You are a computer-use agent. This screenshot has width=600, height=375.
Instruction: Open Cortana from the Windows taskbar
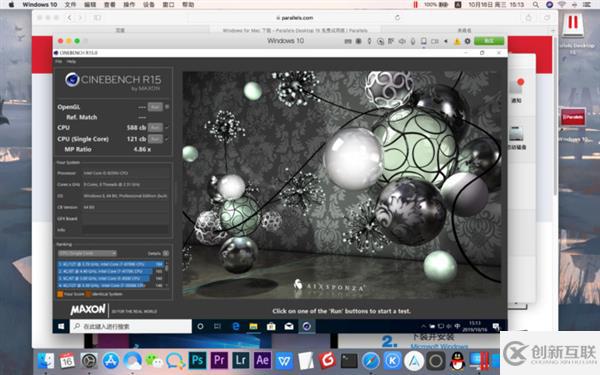click(200, 326)
